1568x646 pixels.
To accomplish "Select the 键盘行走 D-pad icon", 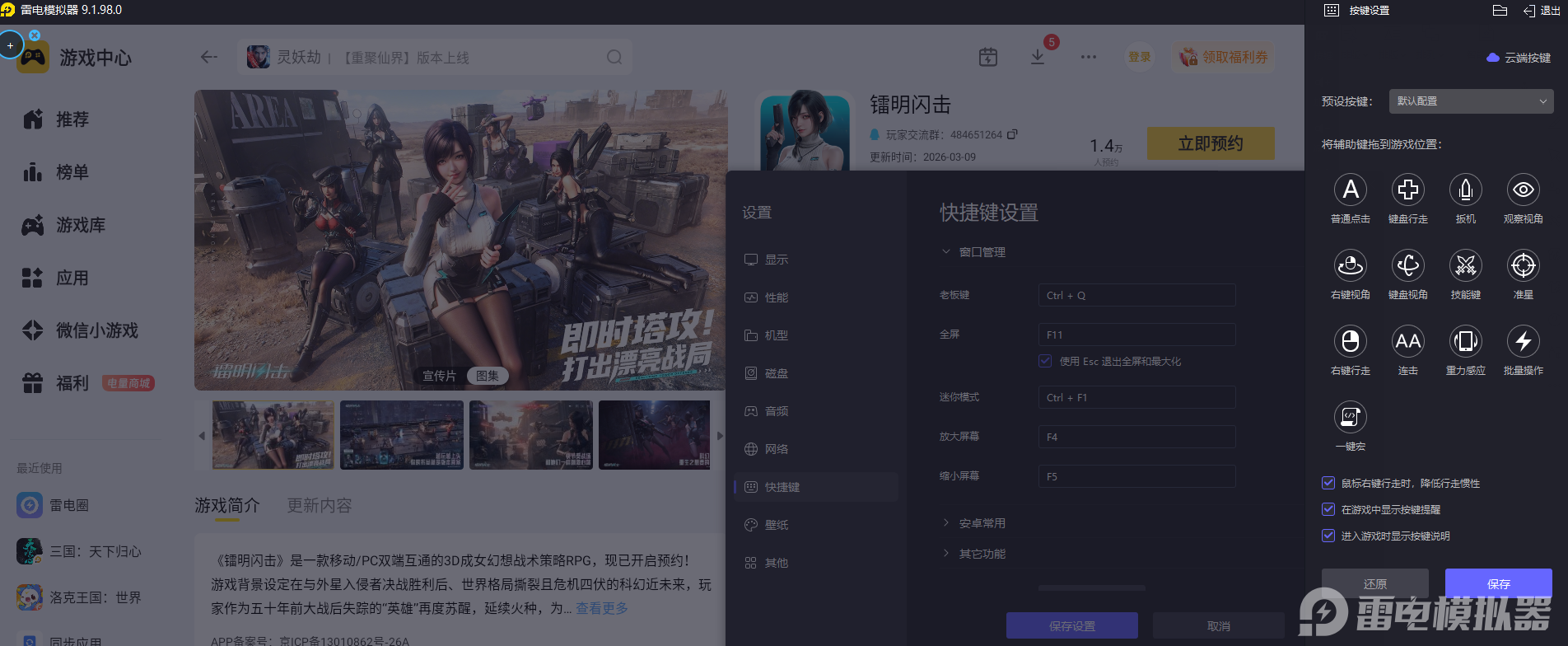I will point(1407,190).
